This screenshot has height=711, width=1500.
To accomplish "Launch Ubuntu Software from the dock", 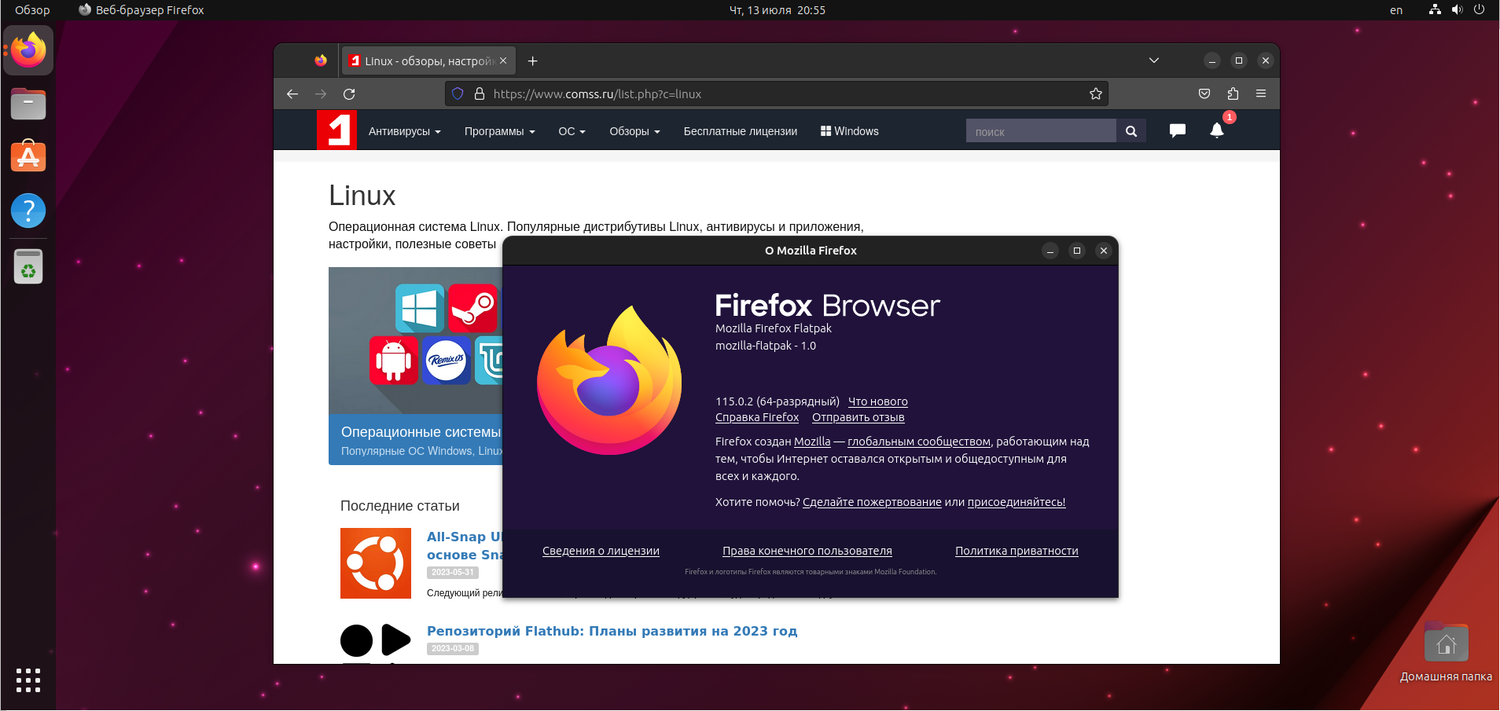I will [x=29, y=157].
